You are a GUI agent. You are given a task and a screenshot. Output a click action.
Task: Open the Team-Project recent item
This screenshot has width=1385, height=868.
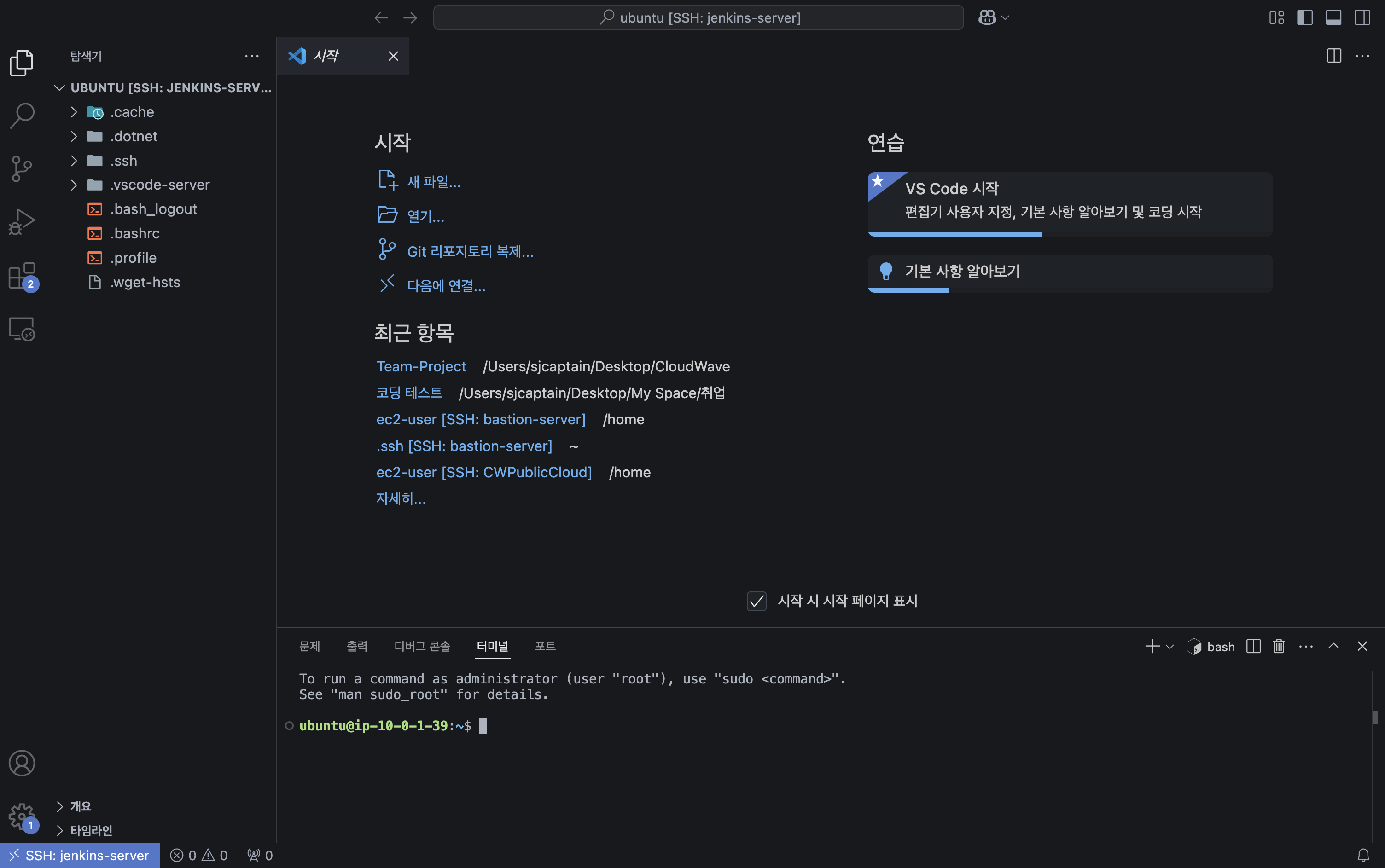click(x=421, y=366)
